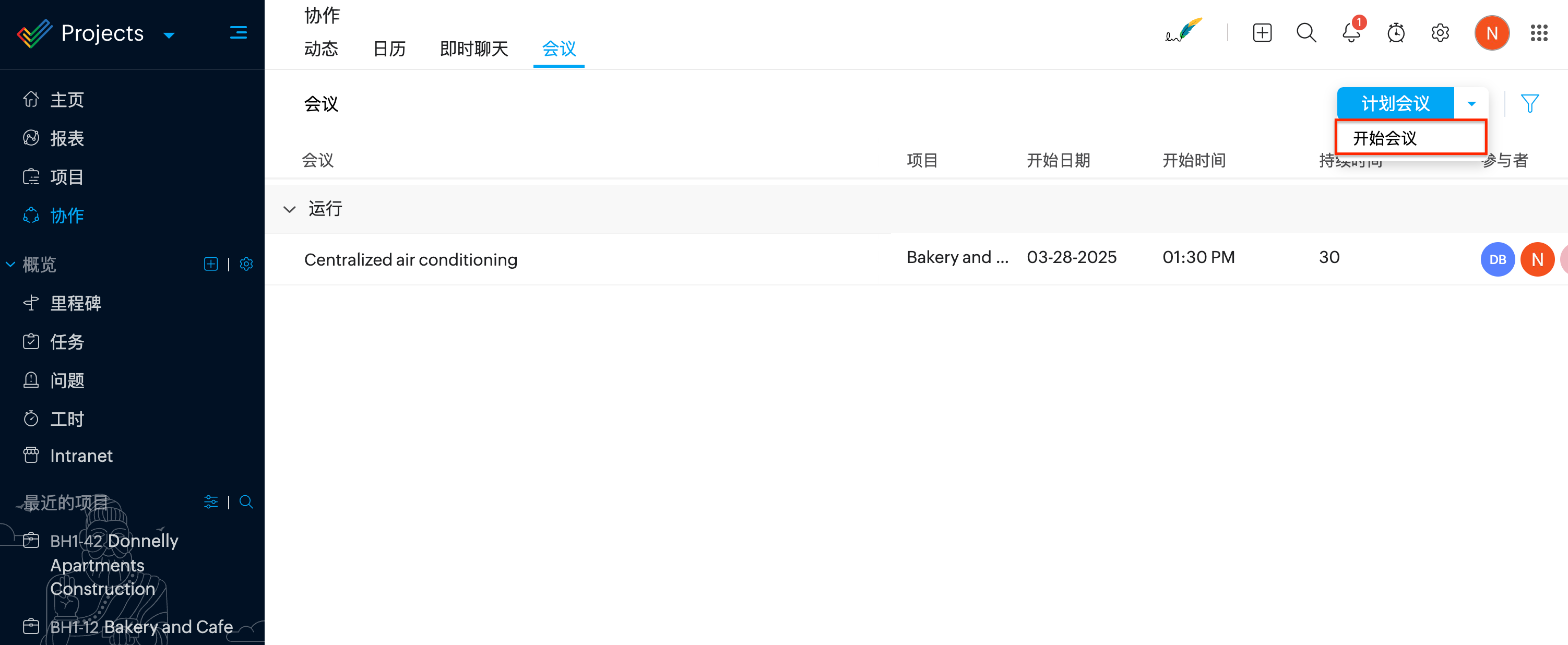Viewport: 1568px width, 645px height.
Task: Click the 计划会议 dropdown arrow
Action: (x=1471, y=103)
